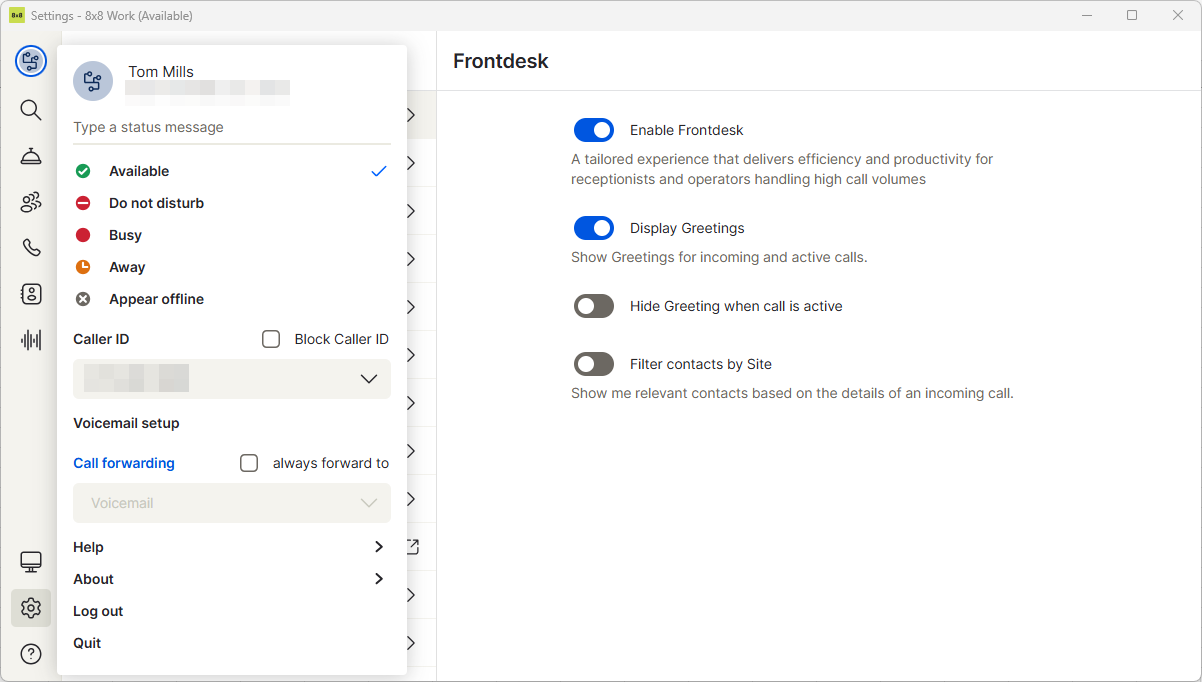The height and width of the screenshot is (682, 1202).
Task: Click the external link icon behind menu
Action: pos(412,547)
